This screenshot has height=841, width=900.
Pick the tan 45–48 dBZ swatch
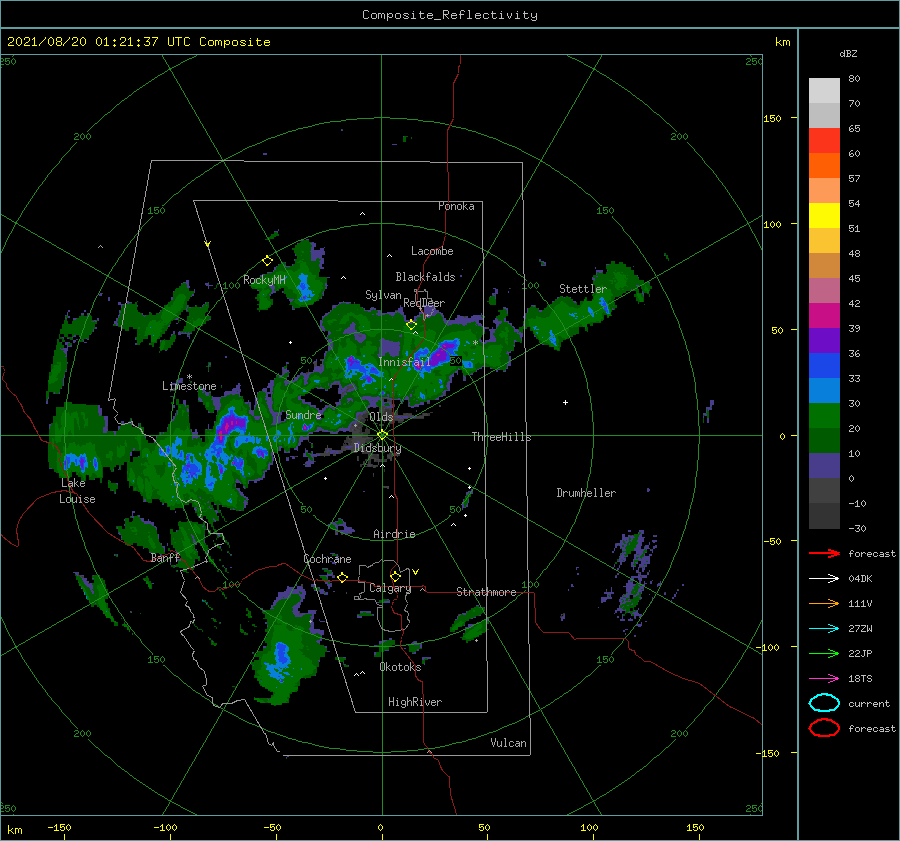pyautogui.click(x=824, y=266)
